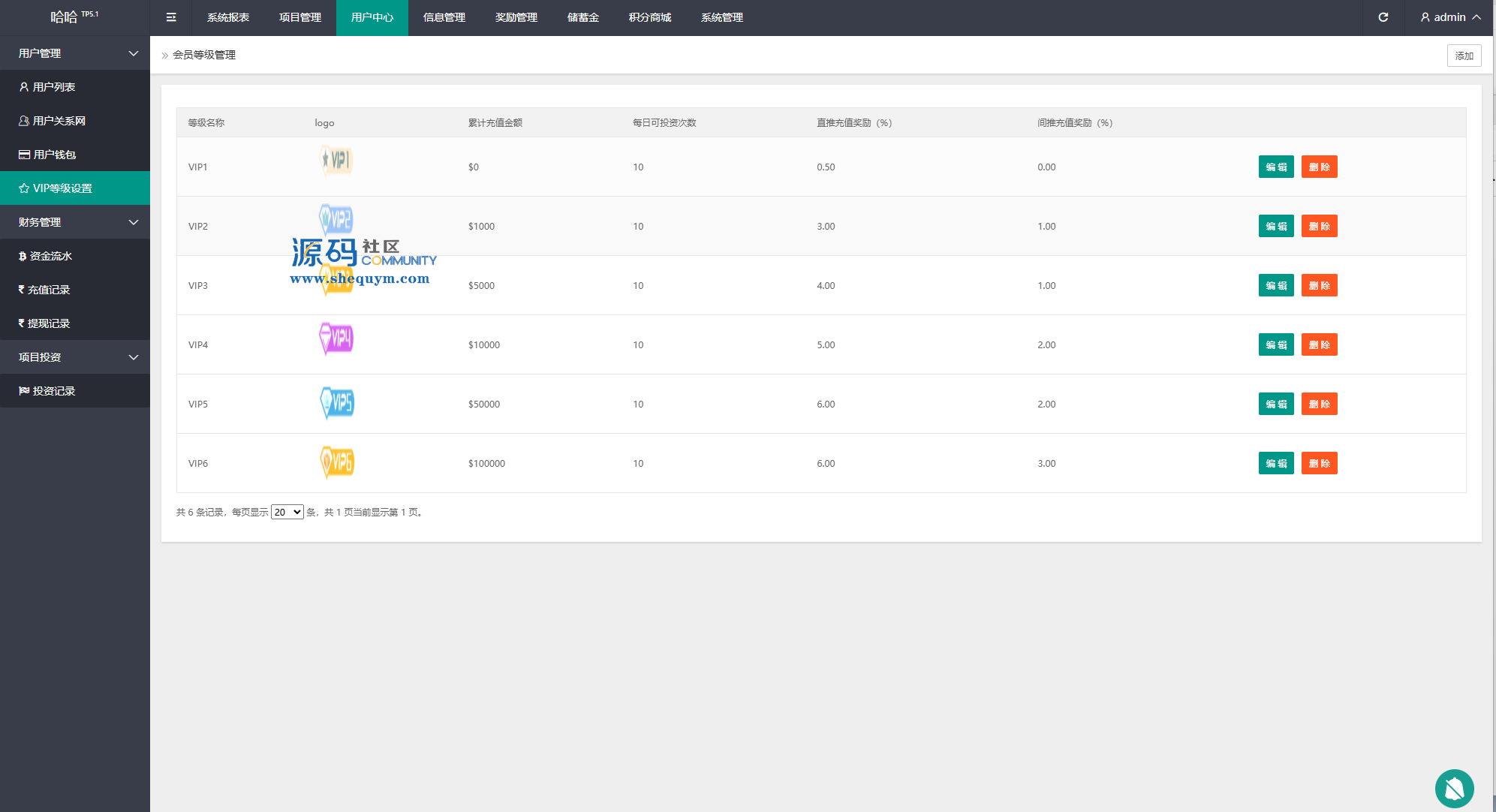Click the green floating notification bell icon

pyautogui.click(x=1454, y=789)
